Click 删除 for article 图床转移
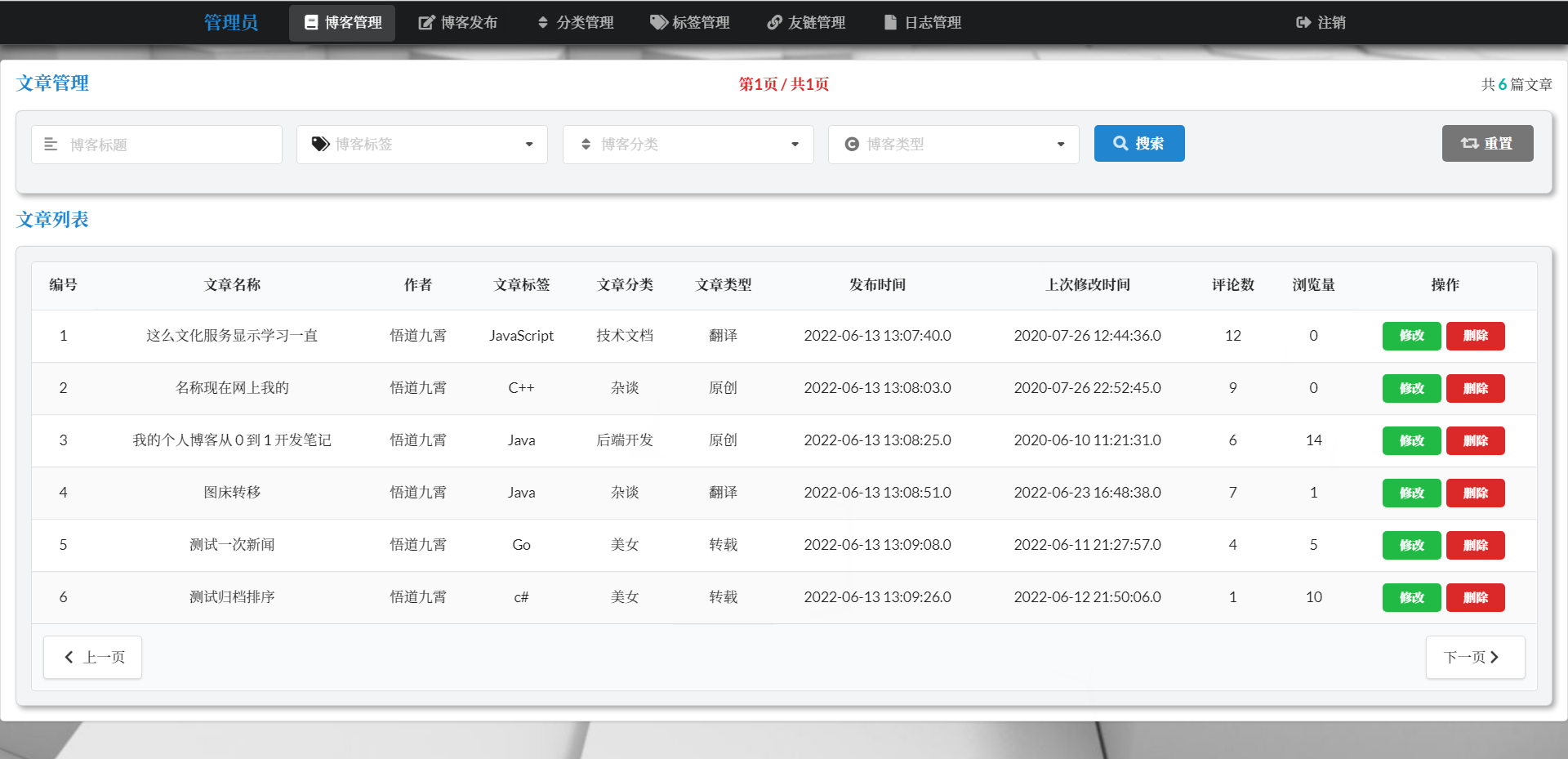This screenshot has width=1568, height=759. pyautogui.click(x=1475, y=493)
